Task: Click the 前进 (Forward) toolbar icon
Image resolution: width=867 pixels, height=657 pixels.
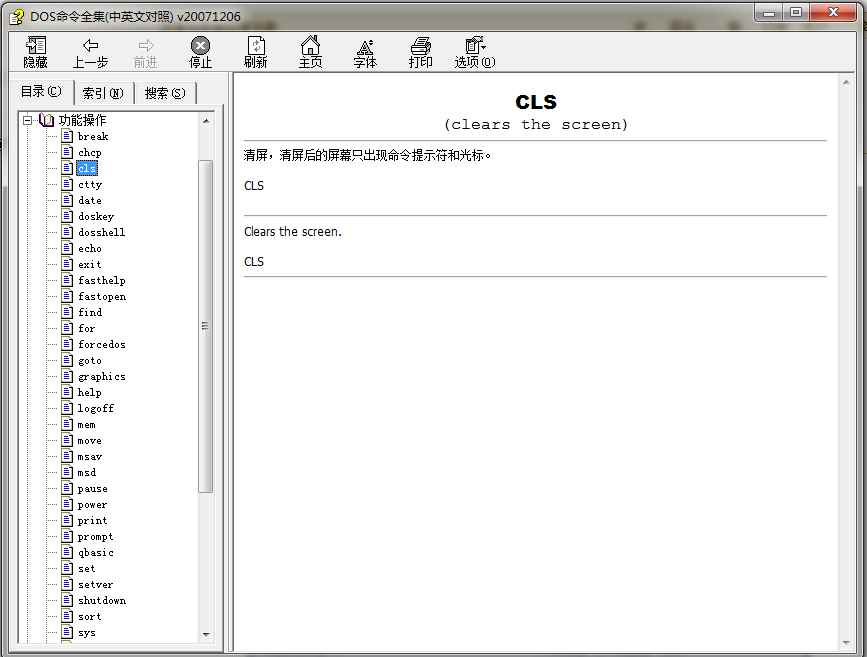Action: [x=145, y=52]
